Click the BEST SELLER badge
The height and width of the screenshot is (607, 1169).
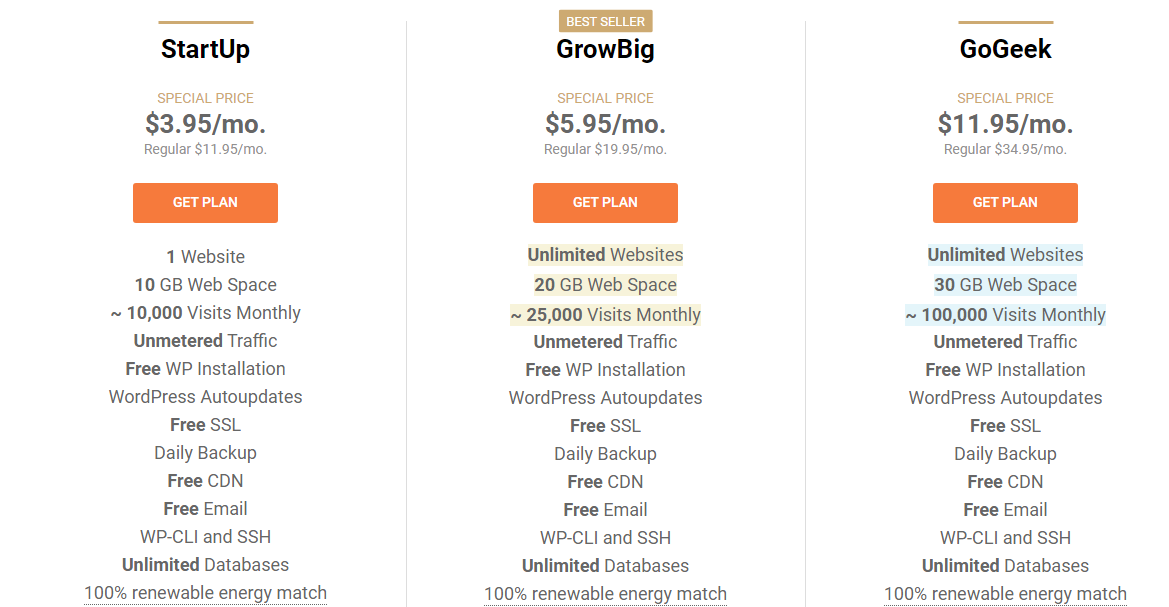[x=605, y=22]
